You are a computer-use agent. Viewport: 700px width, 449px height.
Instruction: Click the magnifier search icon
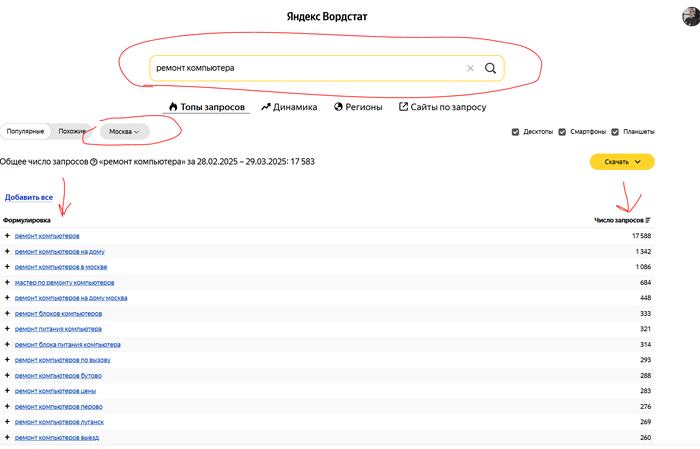point(490,68)
